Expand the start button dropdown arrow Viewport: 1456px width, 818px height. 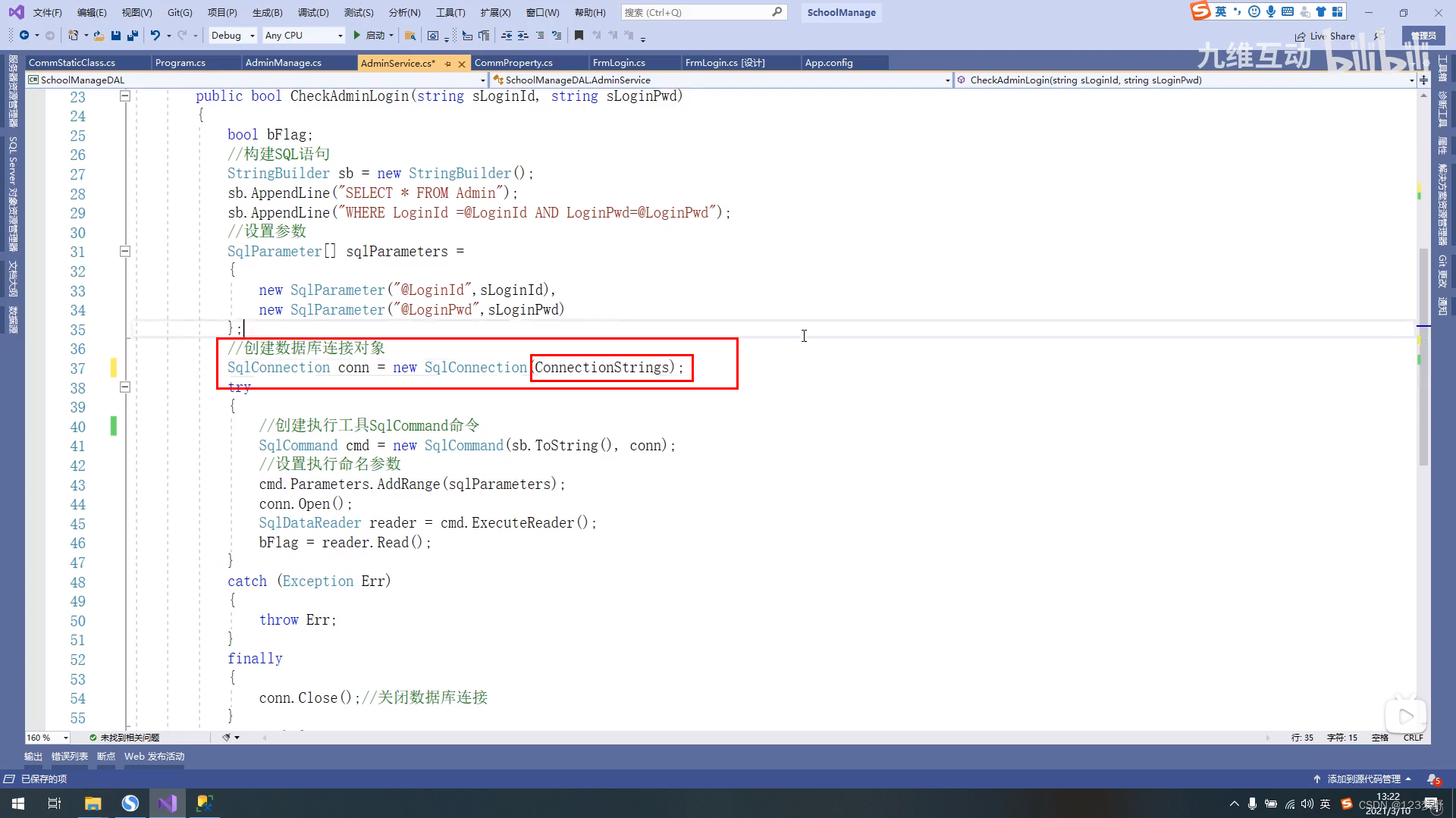click(x=391, y=36)
